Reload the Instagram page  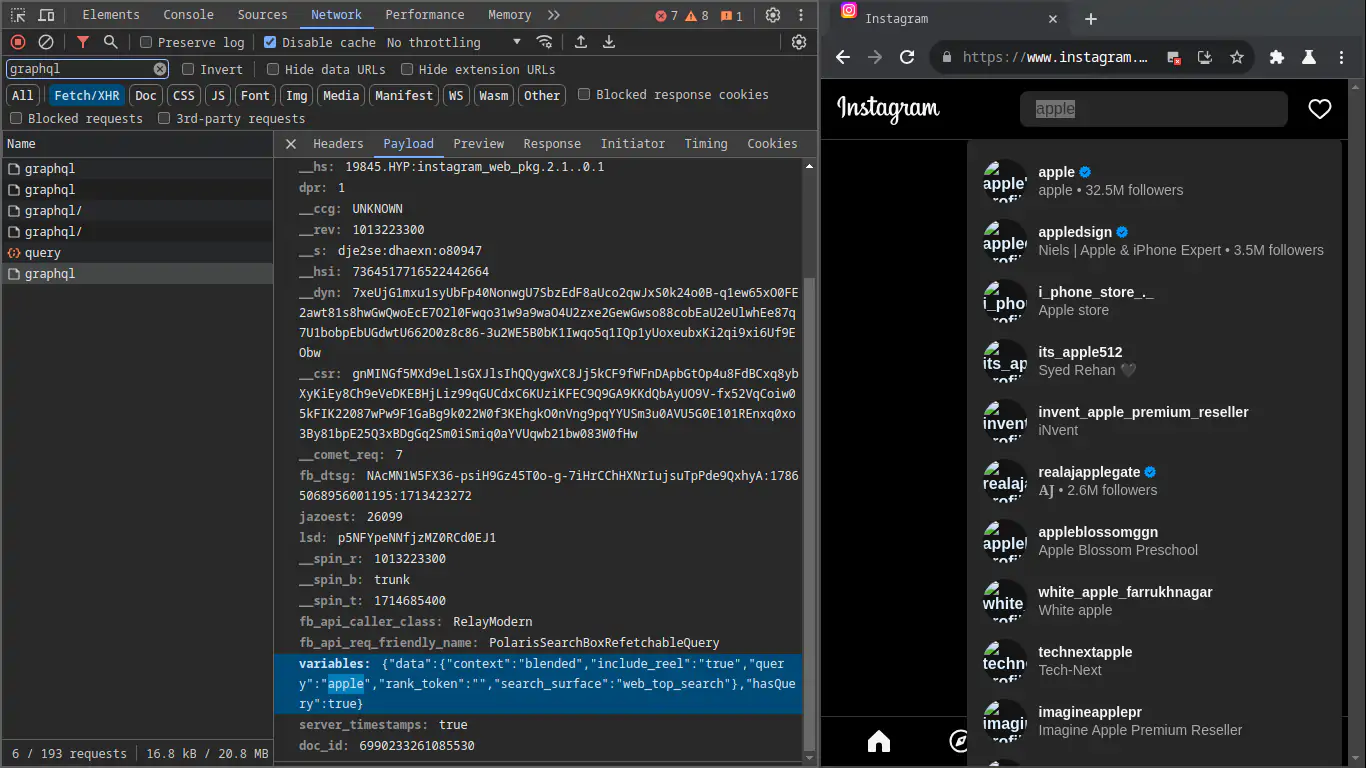(907, 57)
